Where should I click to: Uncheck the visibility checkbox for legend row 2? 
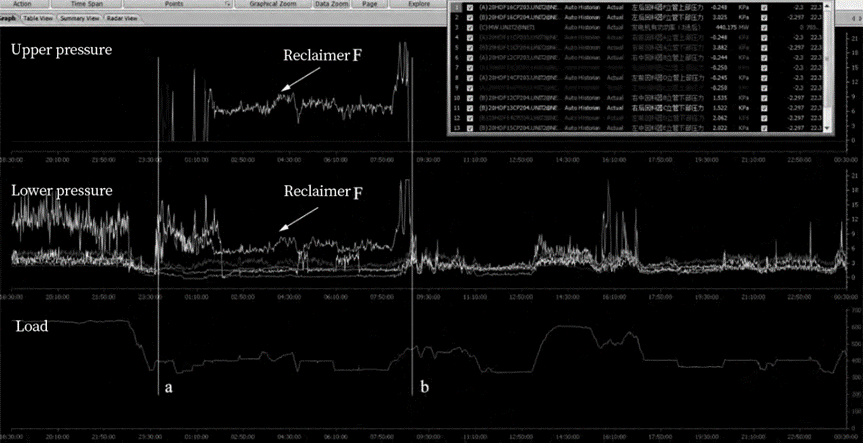470,18
